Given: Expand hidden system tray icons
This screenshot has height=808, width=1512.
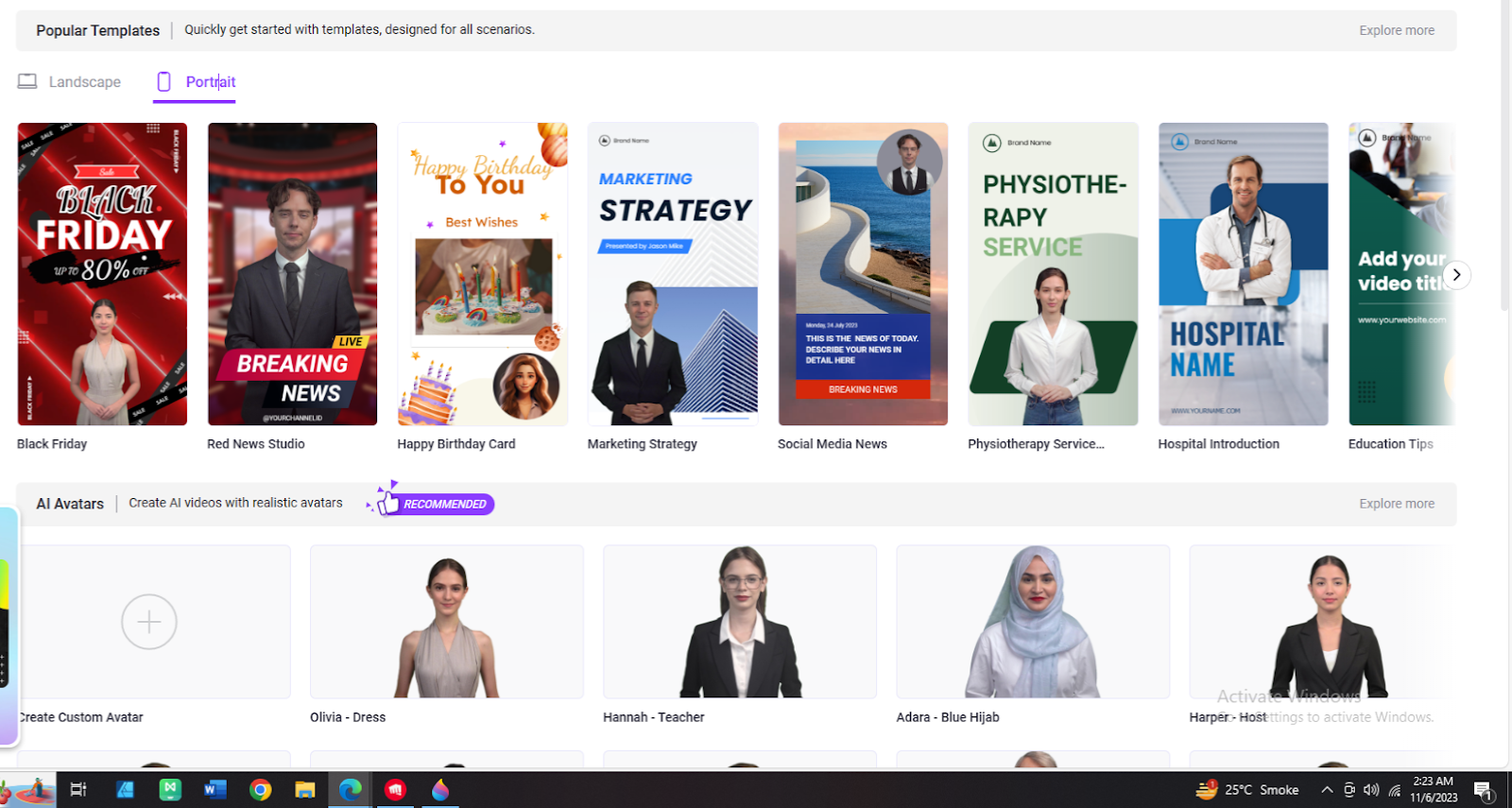Looking at the screenshot, I should (x=1327, y=790).
